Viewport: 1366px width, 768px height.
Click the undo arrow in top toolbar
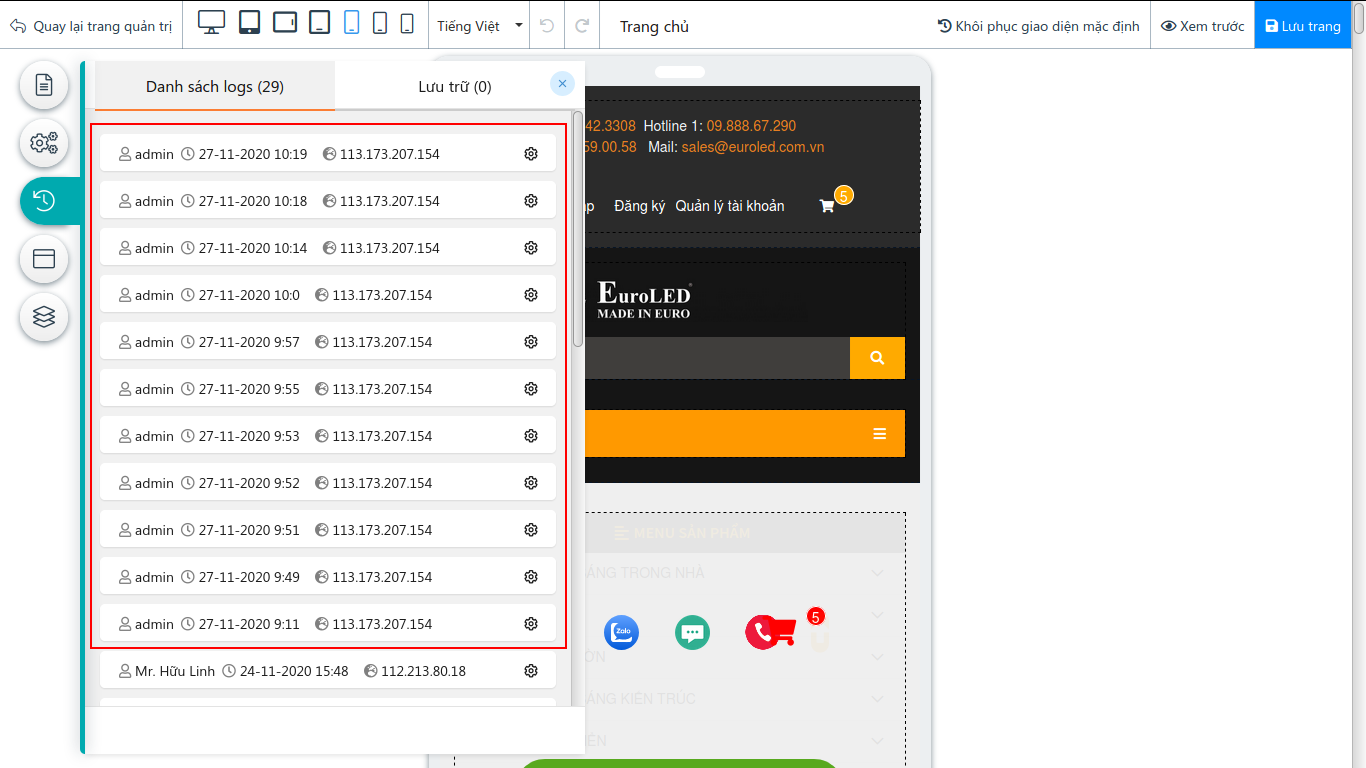(x=547, y=25)
